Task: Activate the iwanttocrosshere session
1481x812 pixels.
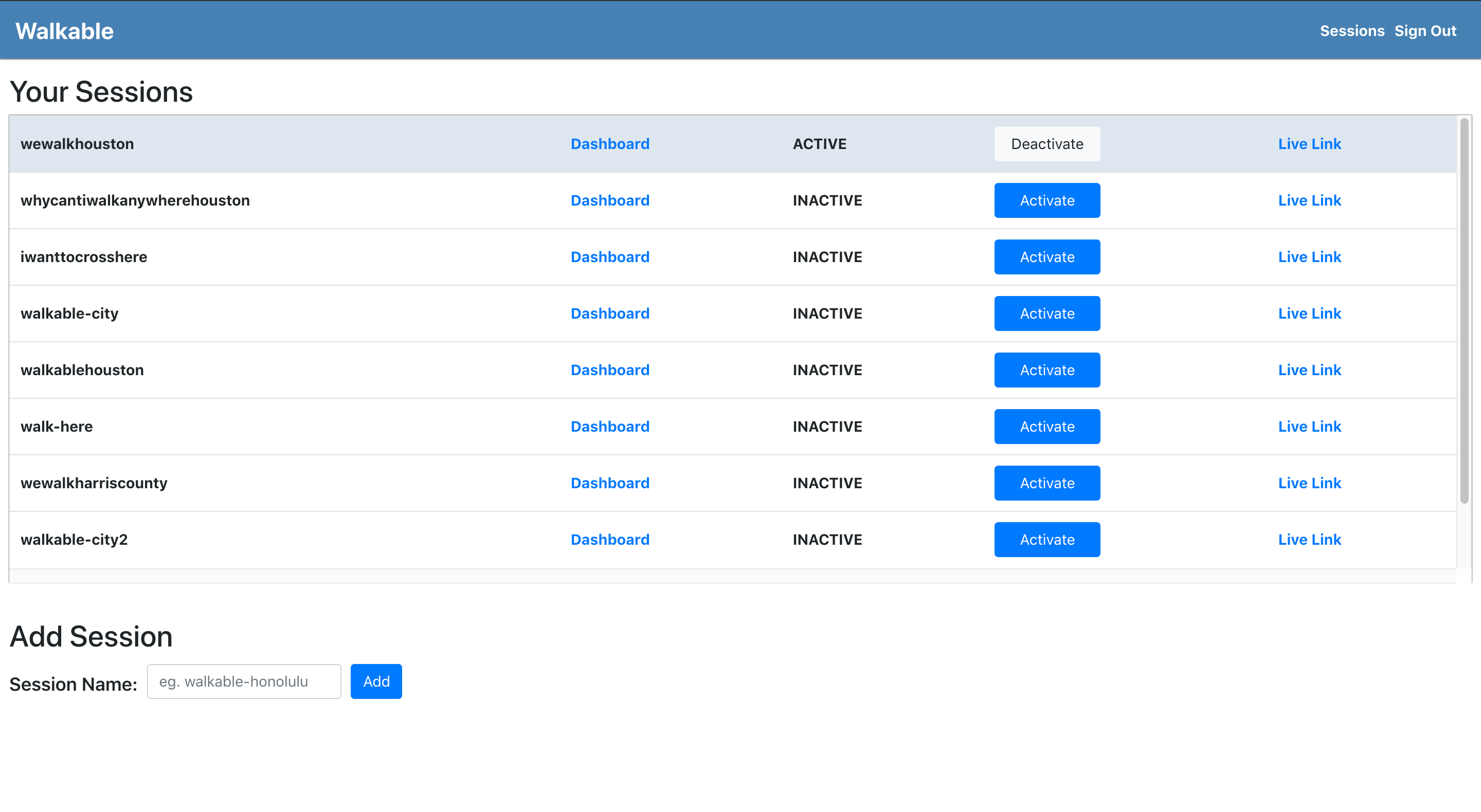Action: [x=1046, y=257]
